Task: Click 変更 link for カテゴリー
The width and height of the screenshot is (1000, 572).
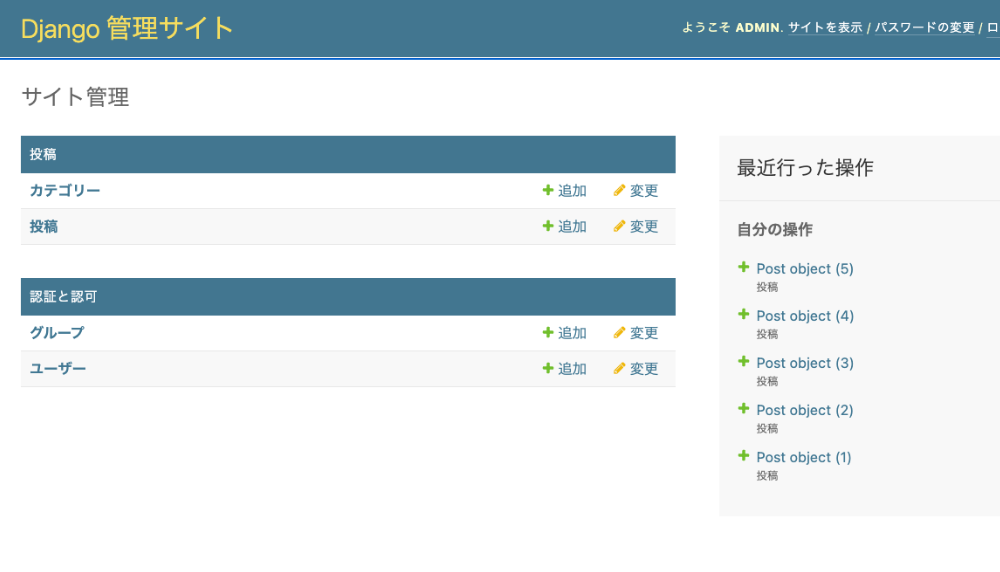Action: coord(643,191)
